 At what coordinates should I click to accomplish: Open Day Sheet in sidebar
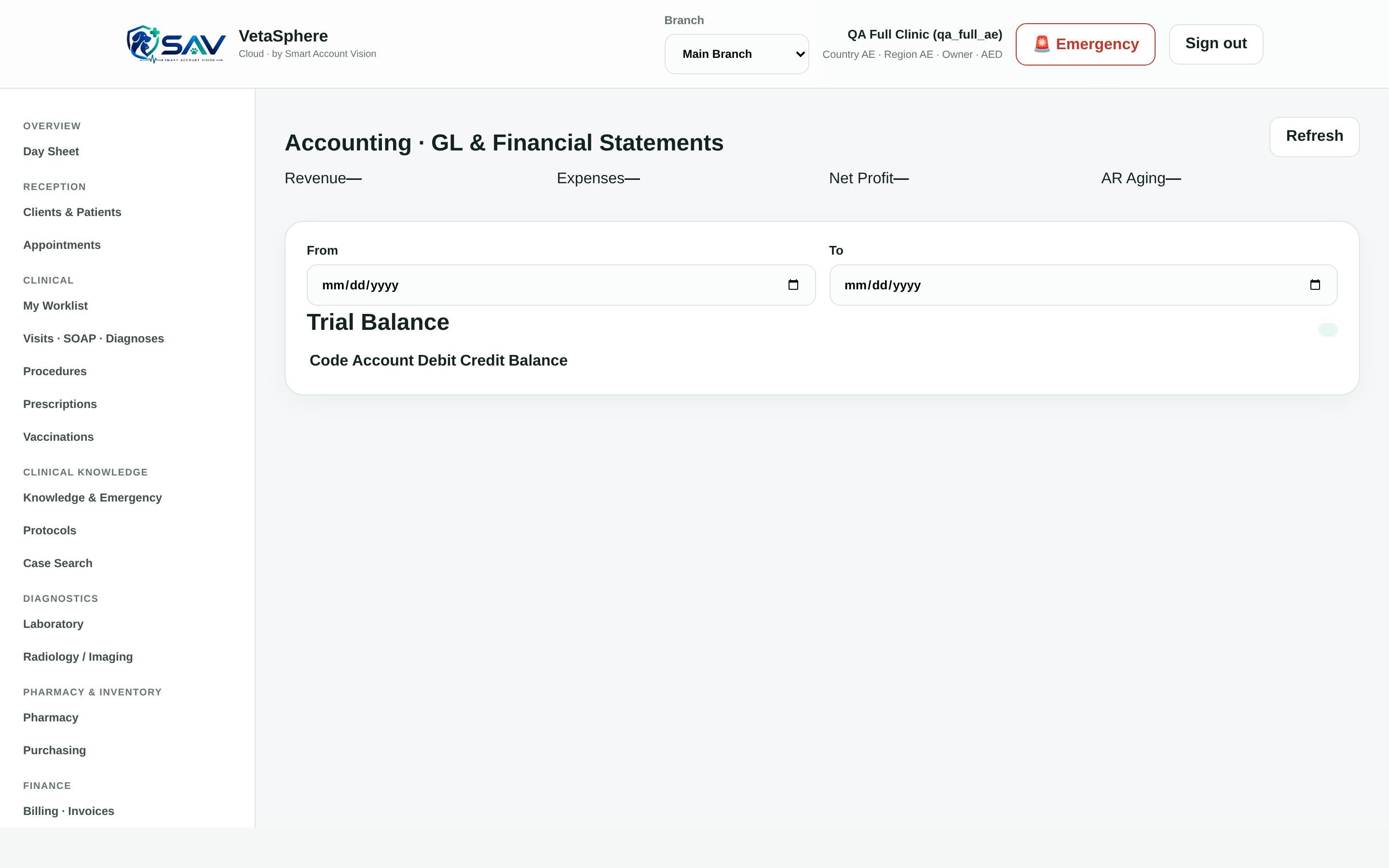pyautogui.click(x=51, y=151)
